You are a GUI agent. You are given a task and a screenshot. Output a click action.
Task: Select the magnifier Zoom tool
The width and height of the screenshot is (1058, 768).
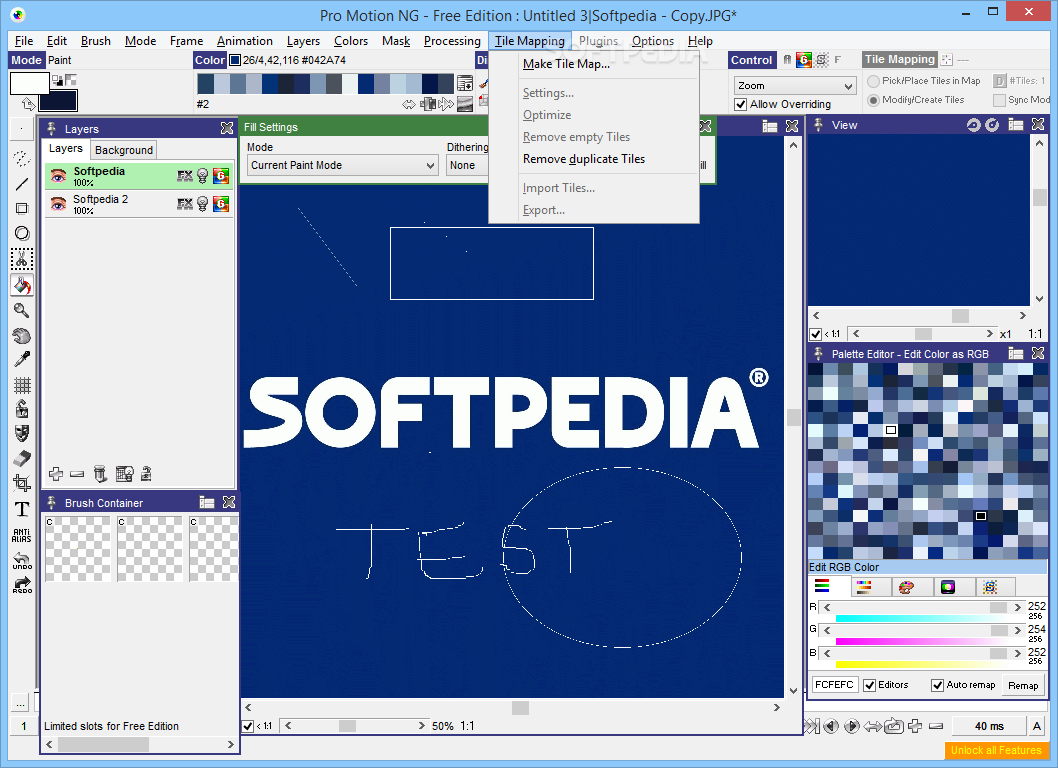click(22, 310)
